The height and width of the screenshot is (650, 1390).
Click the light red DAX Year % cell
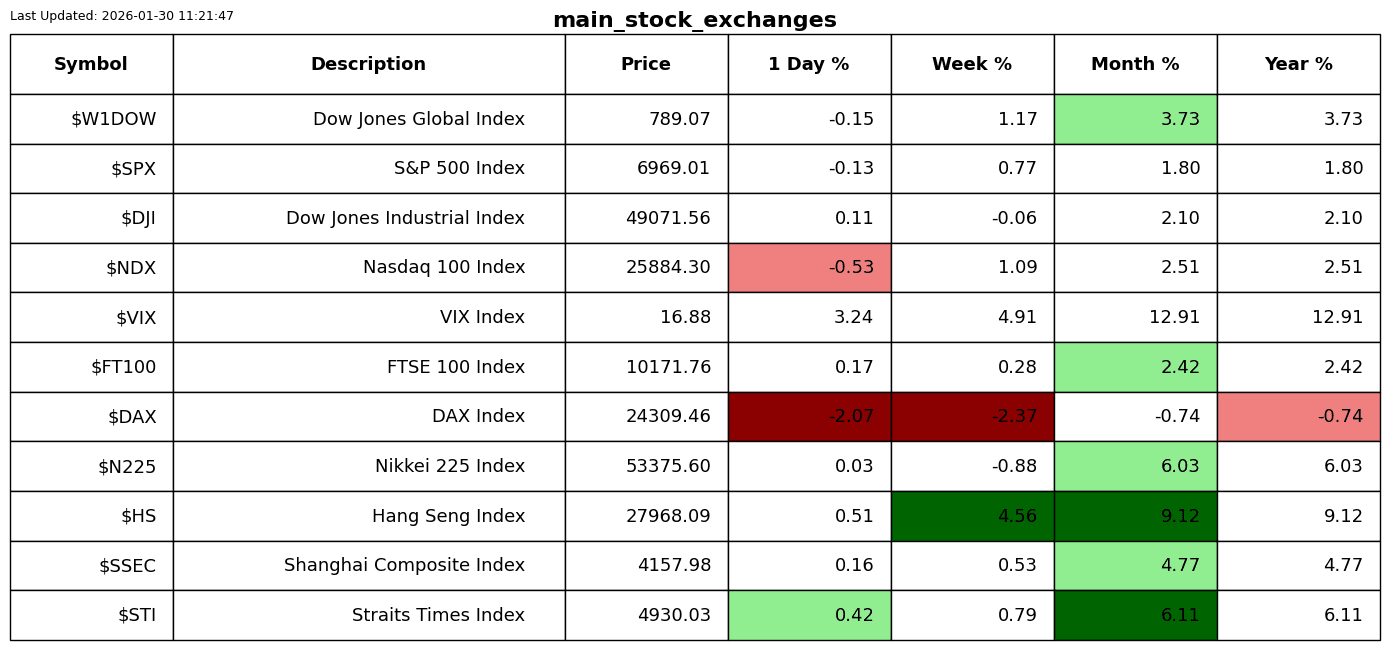tap(1298, 417)
